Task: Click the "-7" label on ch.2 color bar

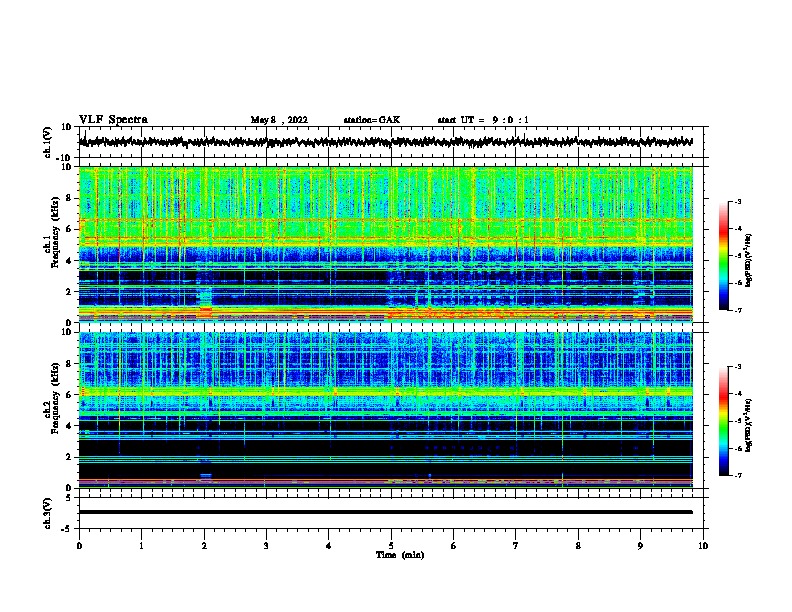Action: click(738, 475)
